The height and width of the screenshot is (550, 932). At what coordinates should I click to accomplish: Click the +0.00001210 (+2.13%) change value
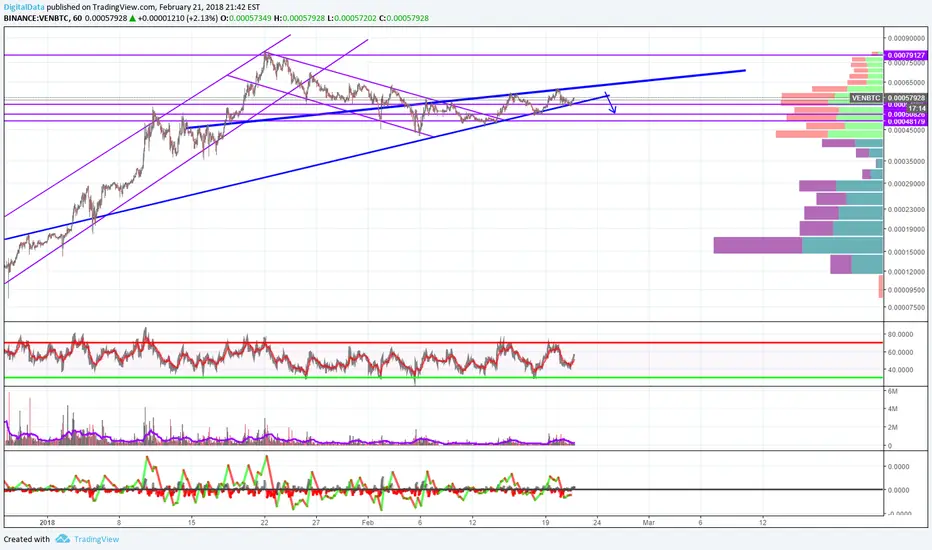tap(178, 18)
